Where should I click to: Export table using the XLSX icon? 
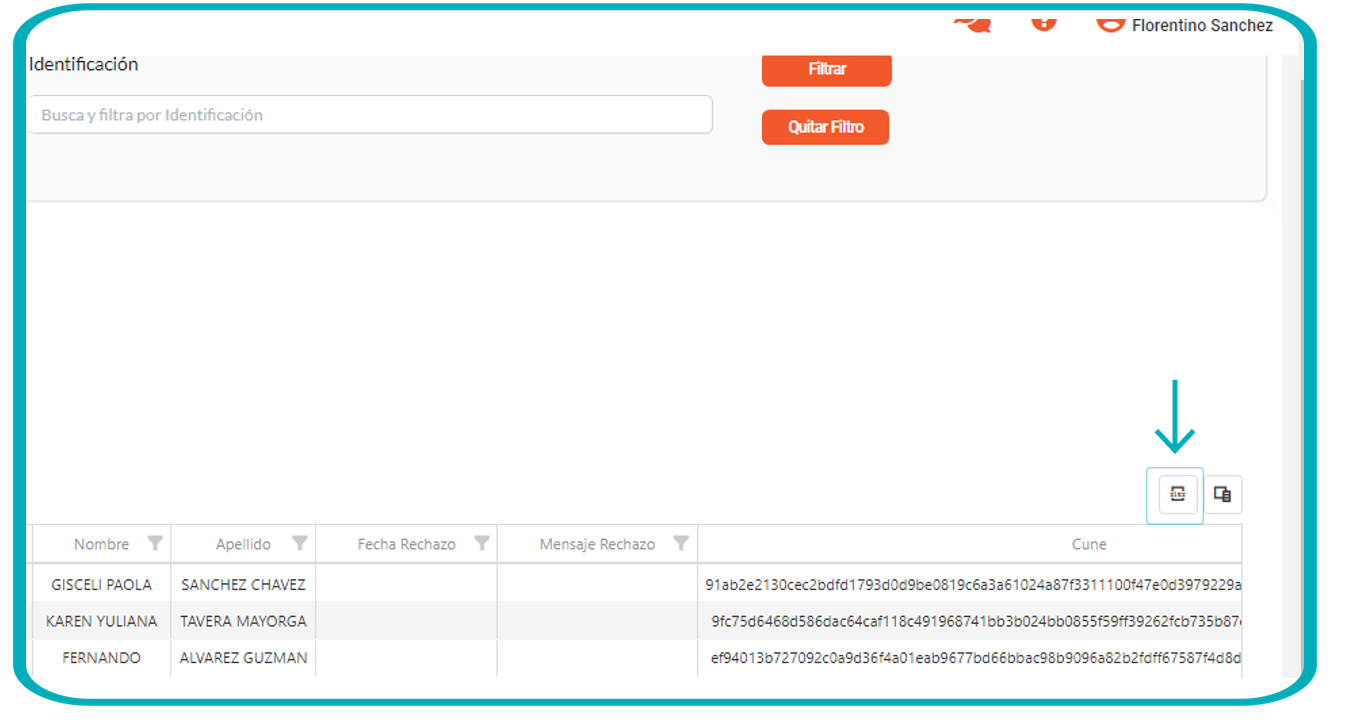click(1177, 494)
